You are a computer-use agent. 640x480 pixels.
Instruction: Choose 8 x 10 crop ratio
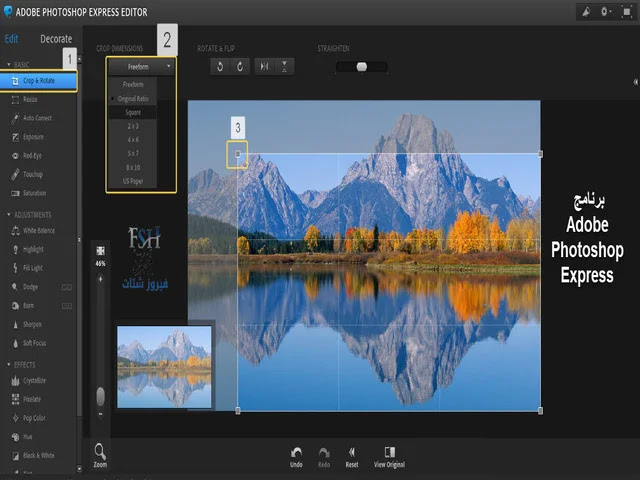[x=133, y=167]
